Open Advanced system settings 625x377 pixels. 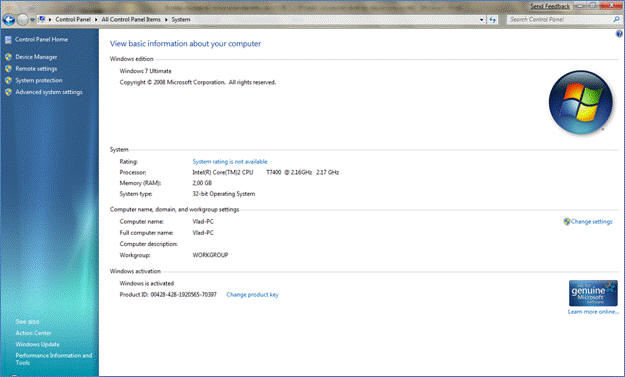click(49, 92)
